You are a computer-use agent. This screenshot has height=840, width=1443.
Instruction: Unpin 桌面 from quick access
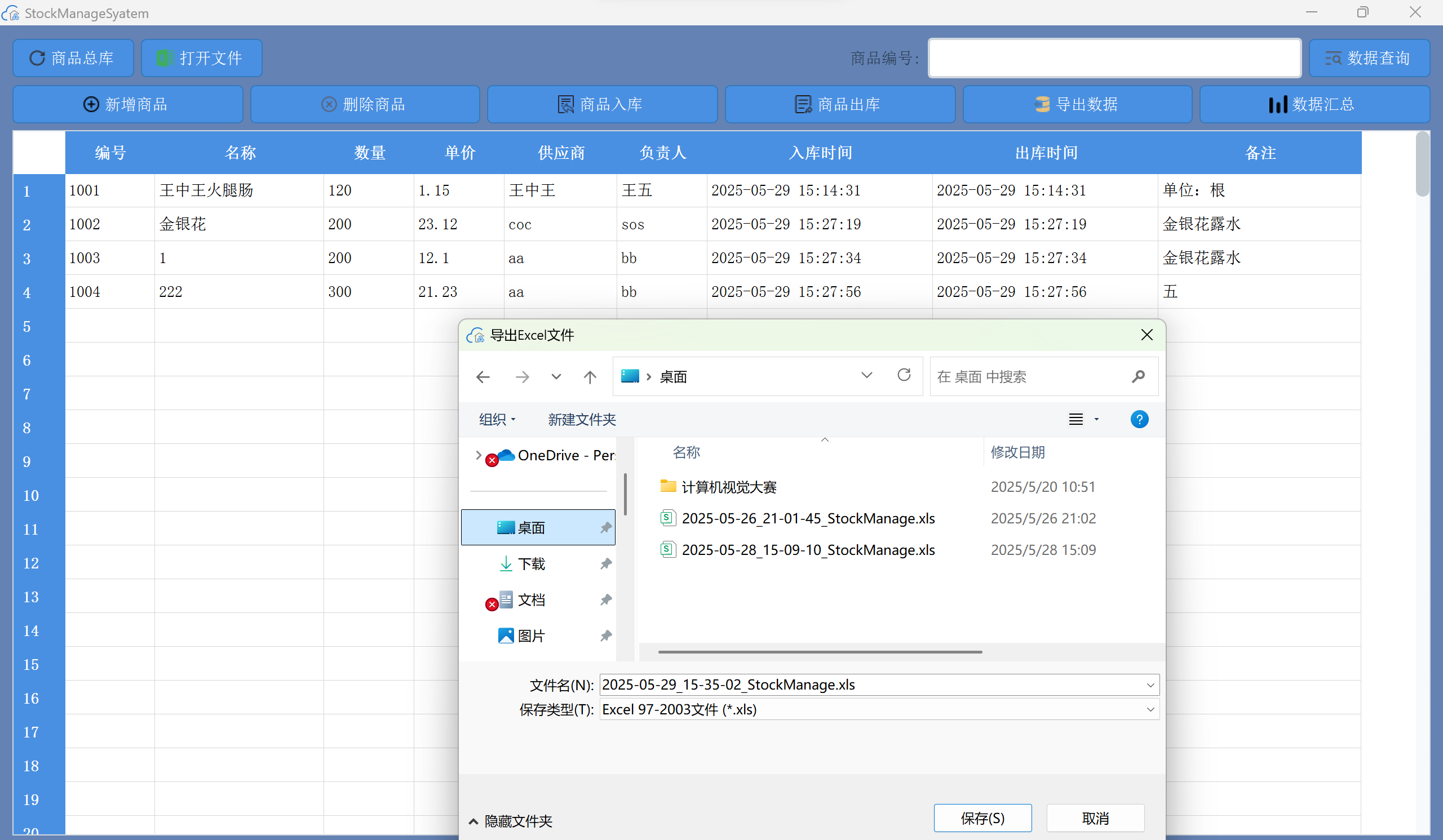tap(605, 527)
